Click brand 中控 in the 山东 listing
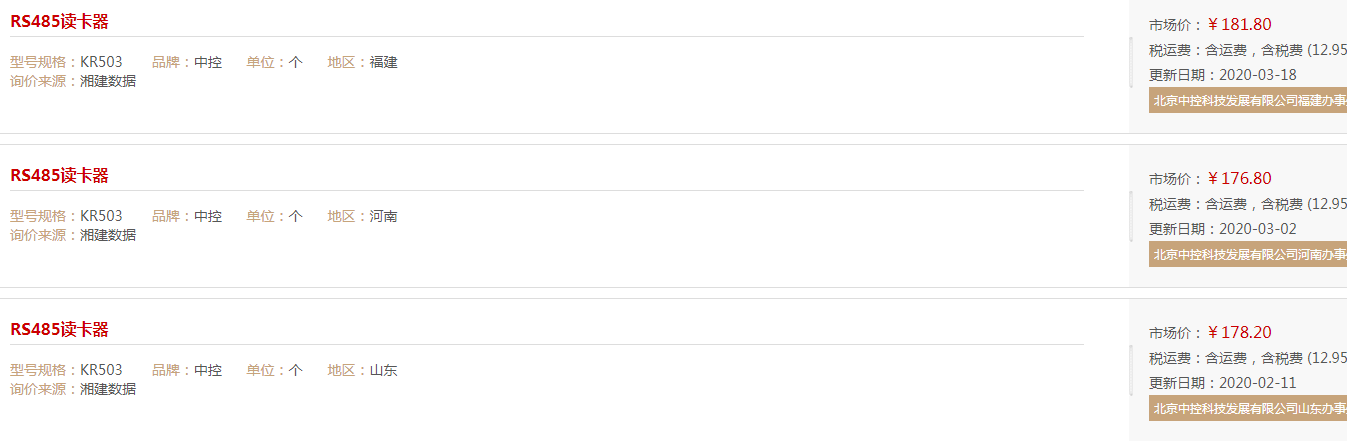 (208, 370)
